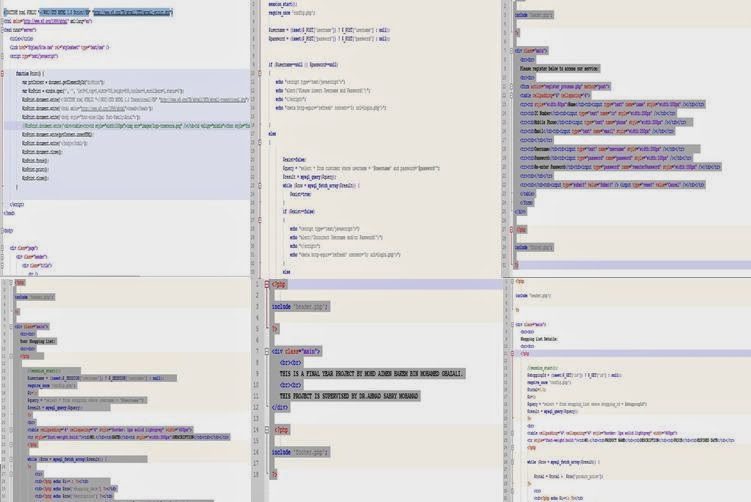
Task: Click text 'THIS PROJECT IS SUPERVISED BY DR.AHMAD SABRY MOHAMAD'
Action: pos(349,396)
